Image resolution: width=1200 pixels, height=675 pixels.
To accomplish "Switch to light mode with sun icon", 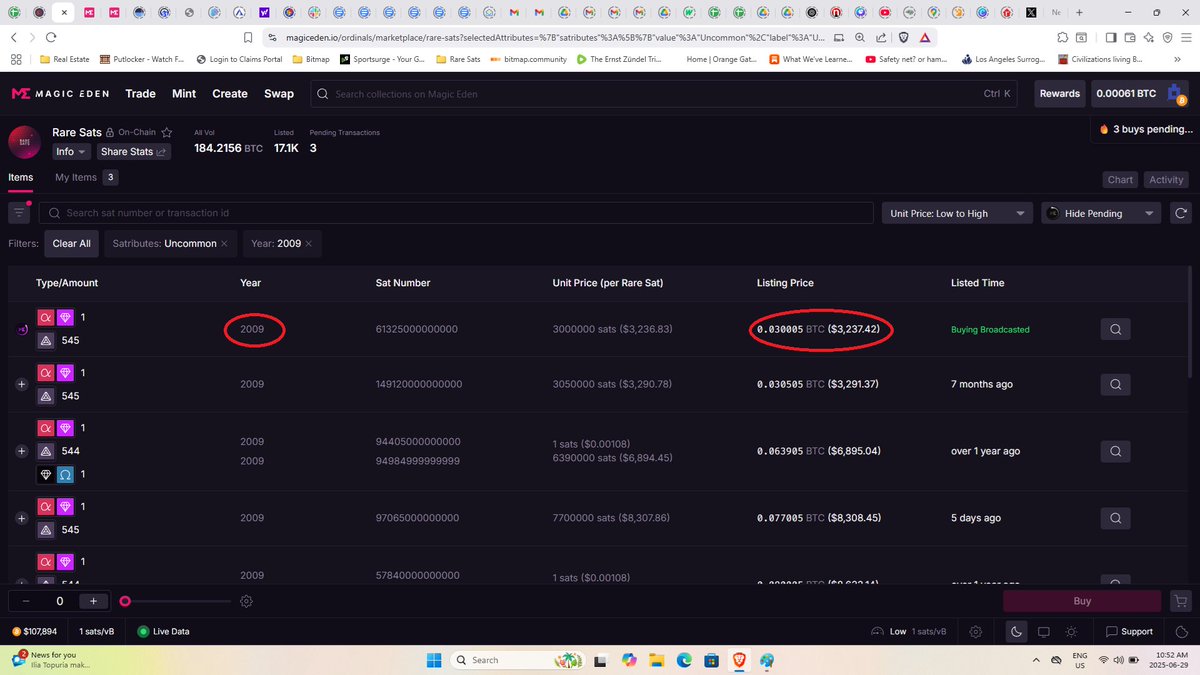I will pos(1071,631).
